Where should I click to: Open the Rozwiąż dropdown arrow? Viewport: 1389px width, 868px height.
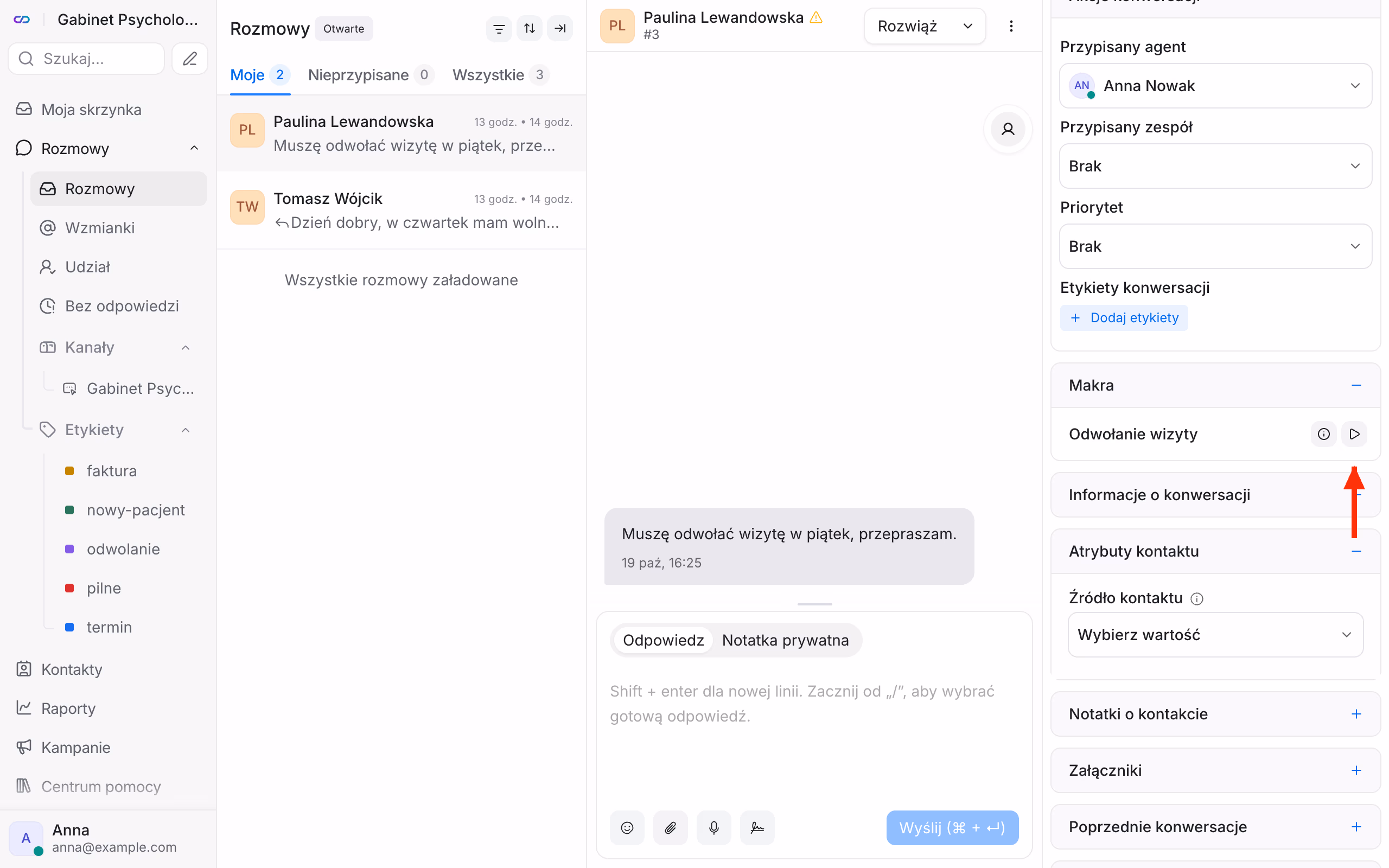968,27
